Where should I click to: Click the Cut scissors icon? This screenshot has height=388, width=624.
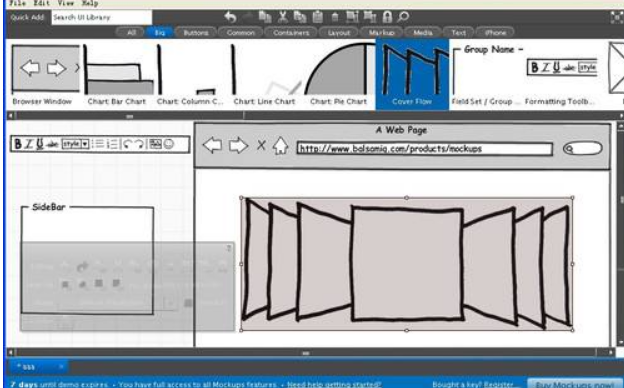click(x=283, y=17)
